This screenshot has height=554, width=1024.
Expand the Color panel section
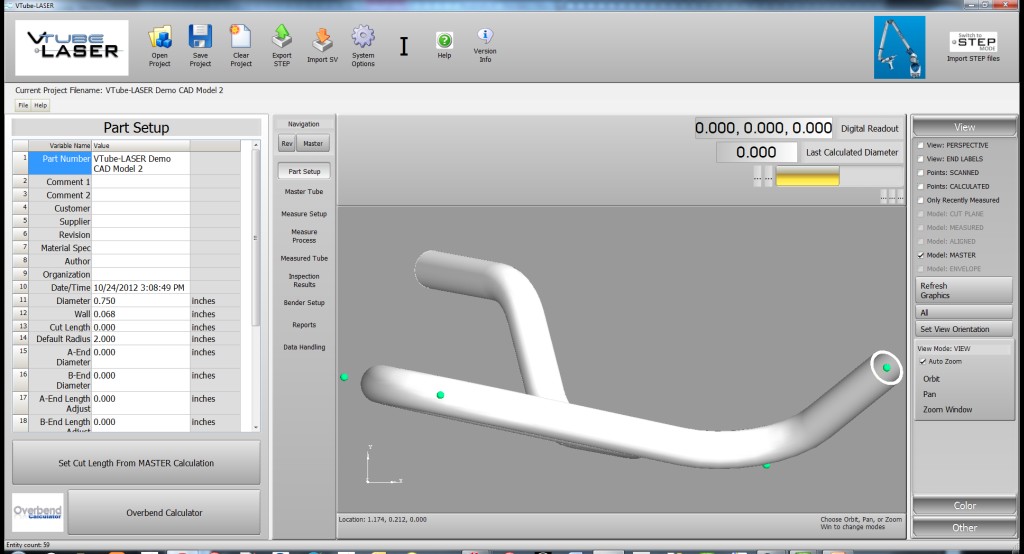pyautogui.click(x=964, y=506)
